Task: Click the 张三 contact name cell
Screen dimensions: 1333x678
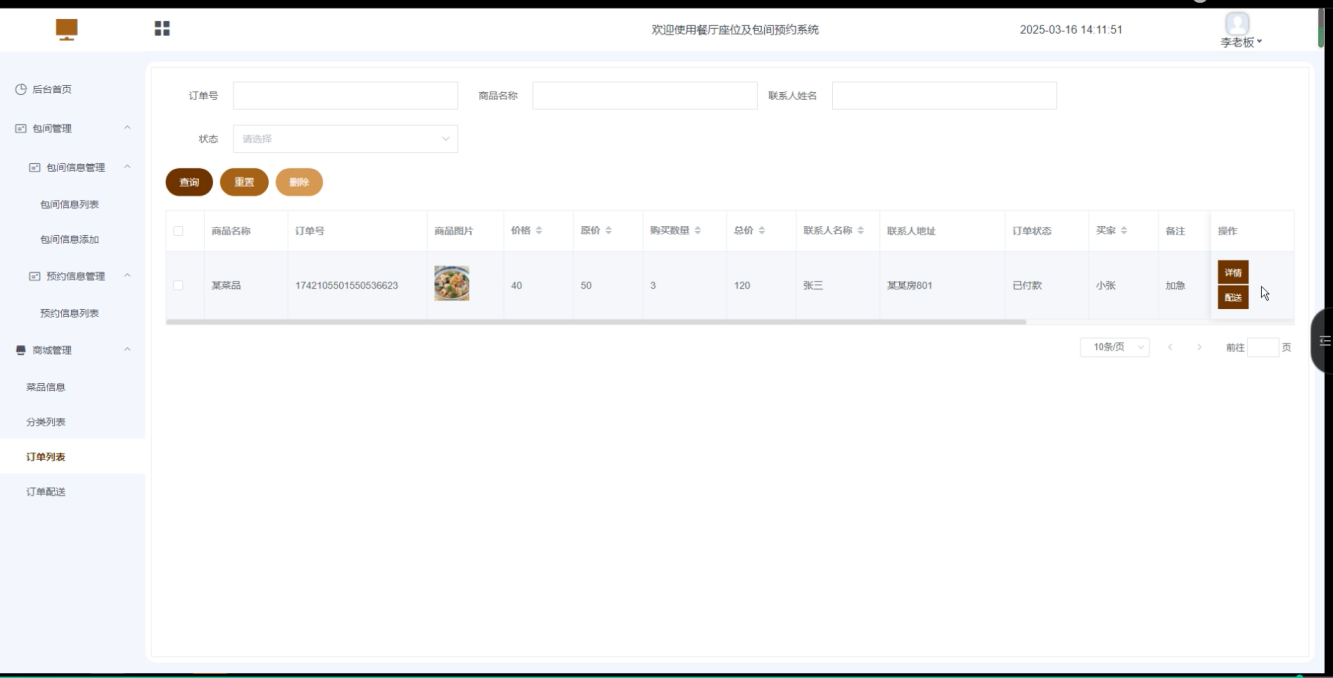Action: pos(813,286)
